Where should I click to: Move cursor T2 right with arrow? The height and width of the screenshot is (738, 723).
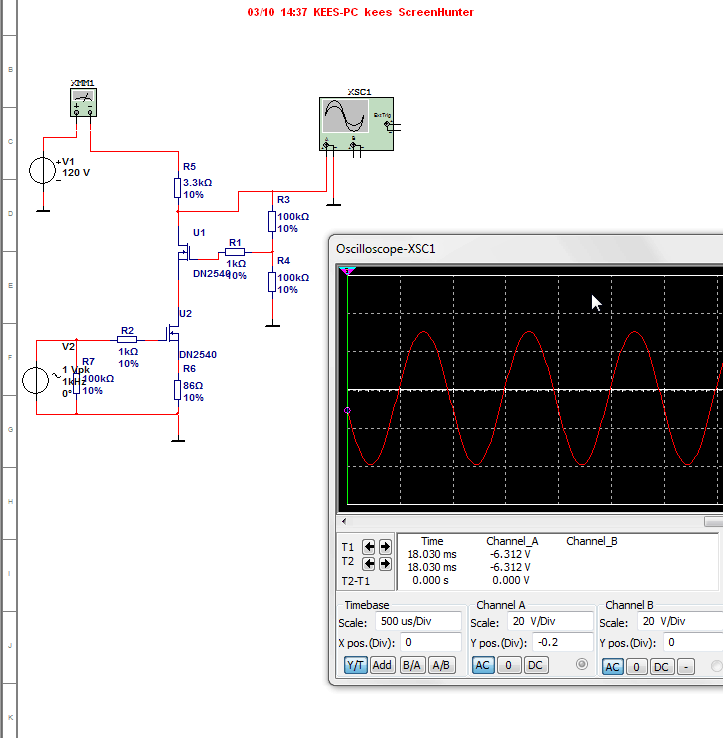pyautogui.click(x=385, y=563)
